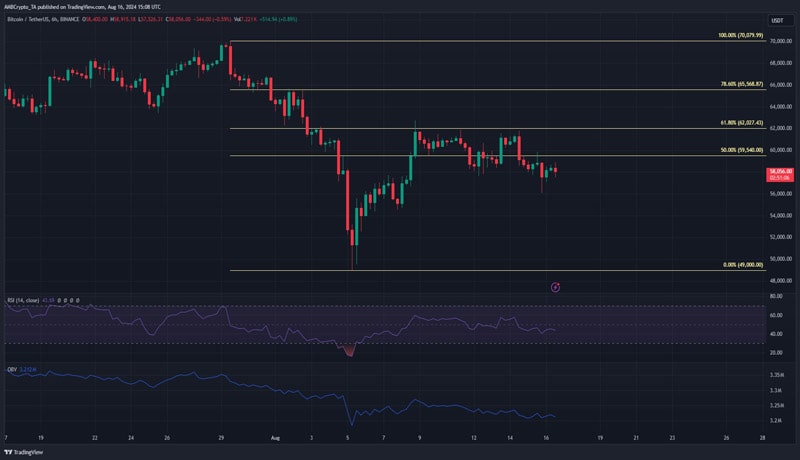800x460 pixels.
Task: Click the RSI indicator settings icons
Action: click(68, 299)
